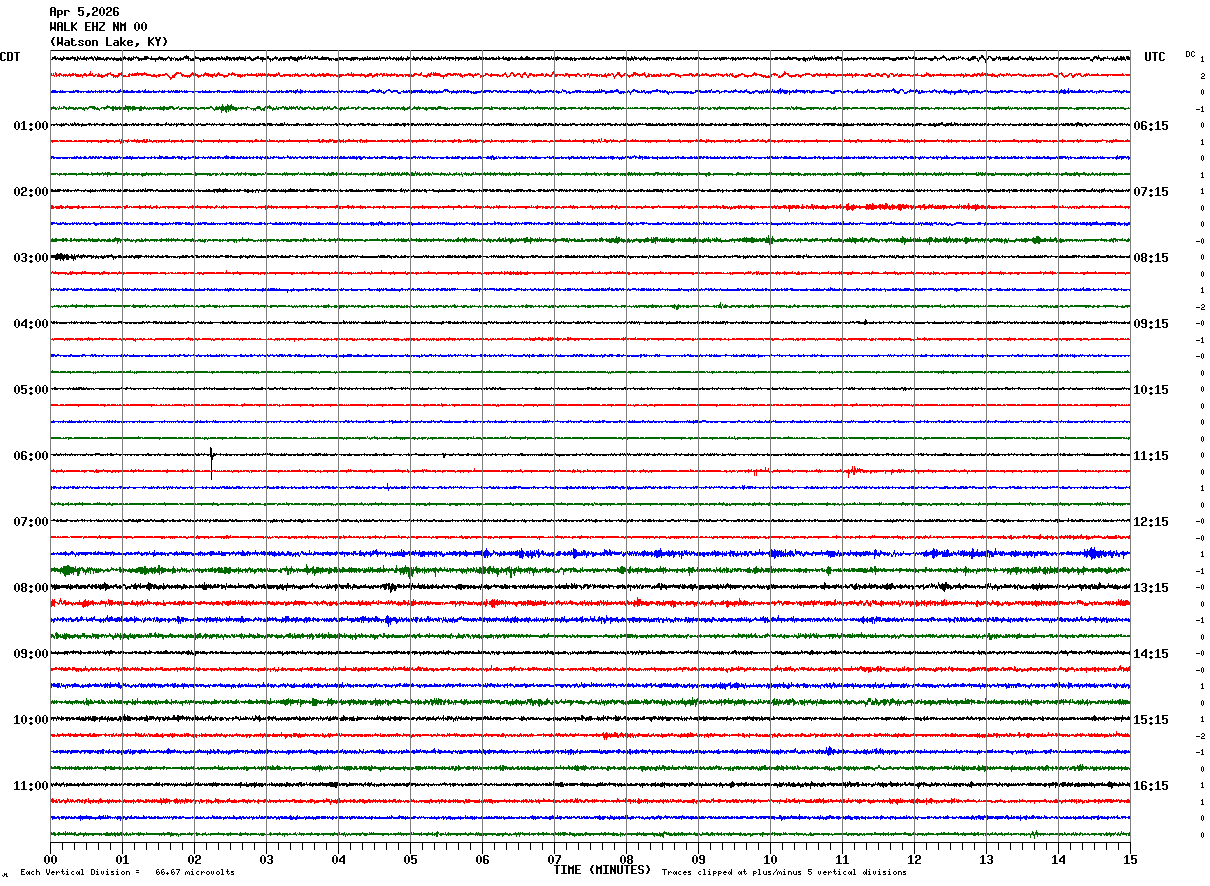Select the 06:00 CDT time label
Screen dimensions: 1210x886
tap(31, 456)
